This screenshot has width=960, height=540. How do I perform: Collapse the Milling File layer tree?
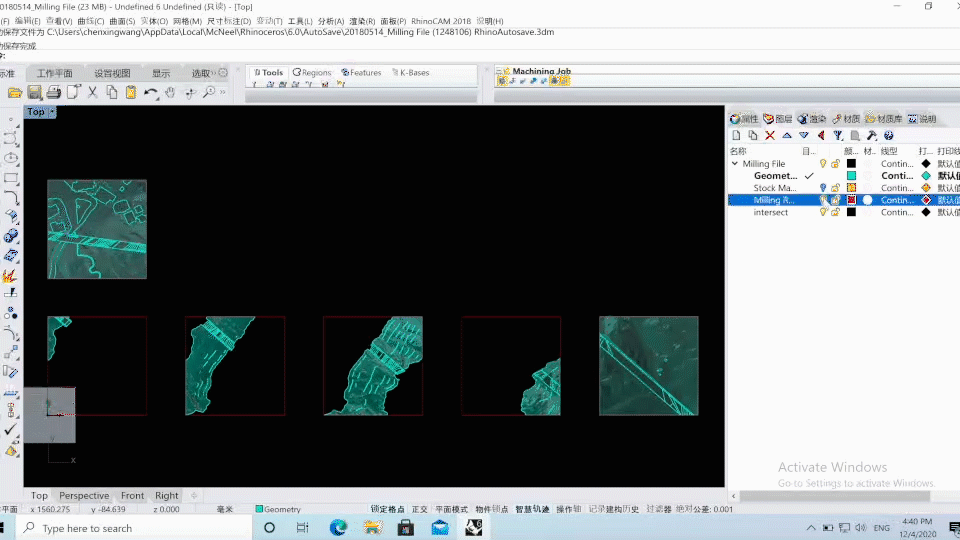coord(734,164)
